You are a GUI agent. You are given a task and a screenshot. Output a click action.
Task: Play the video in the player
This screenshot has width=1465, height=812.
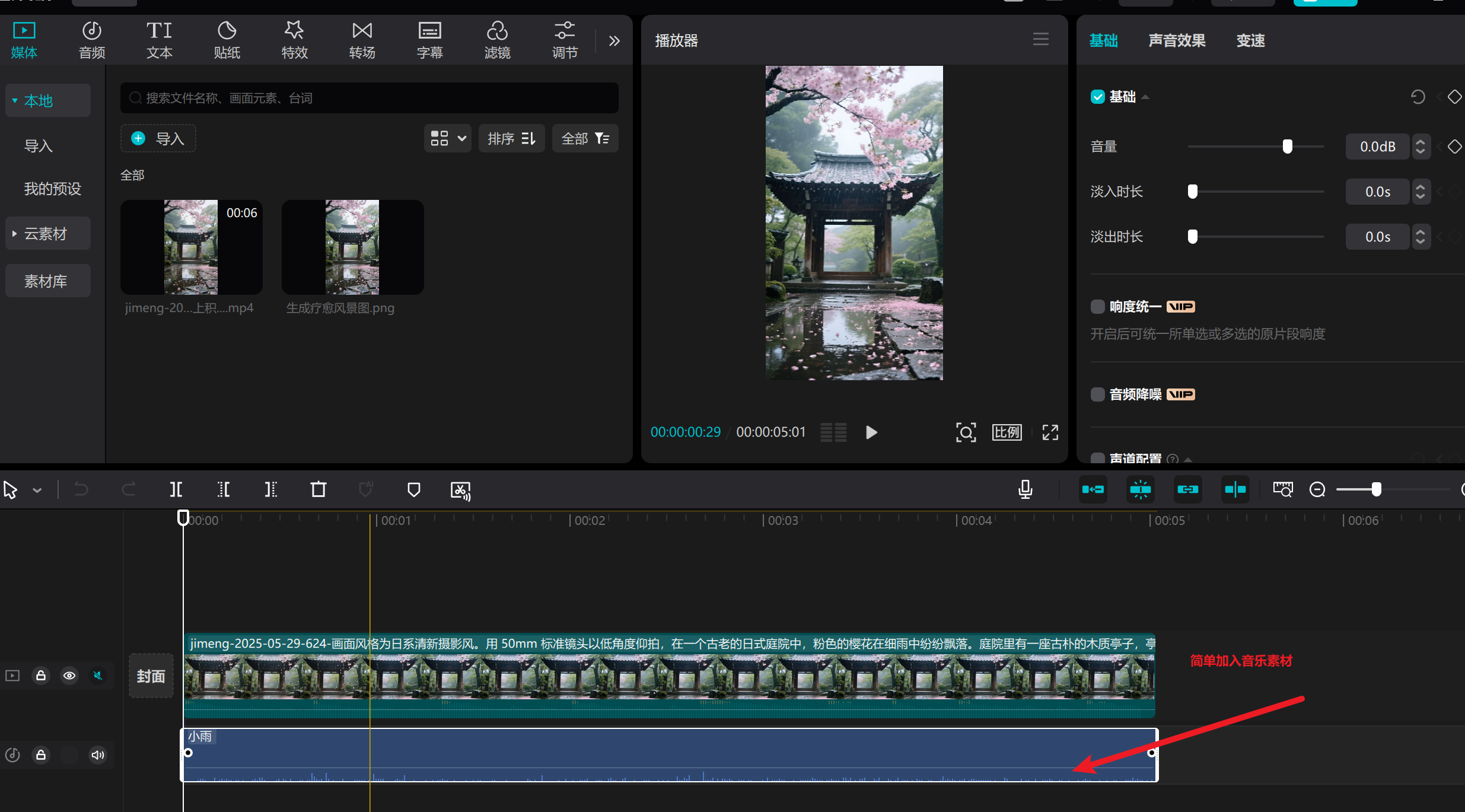tap(871, 432)
